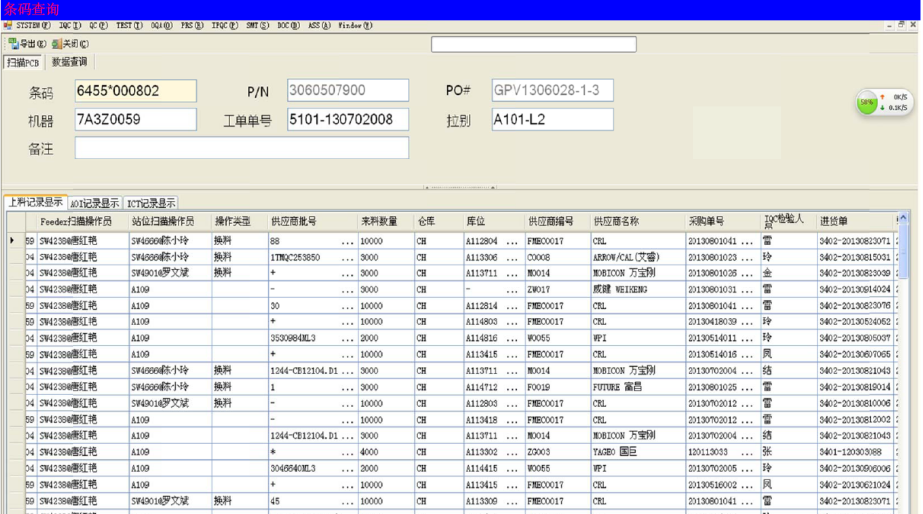The height and width of the screenshot is (514, 923).
Task: Select the supplier code cell C0008
Action: [557, 257]
